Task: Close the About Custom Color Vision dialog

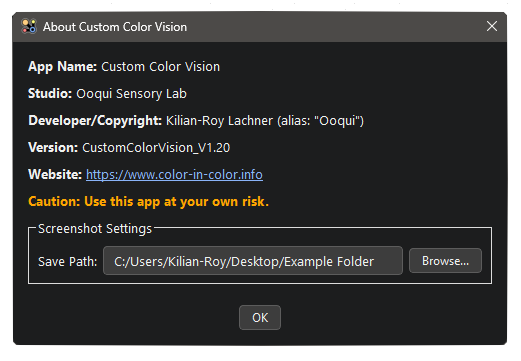Action: coord(492,26)
